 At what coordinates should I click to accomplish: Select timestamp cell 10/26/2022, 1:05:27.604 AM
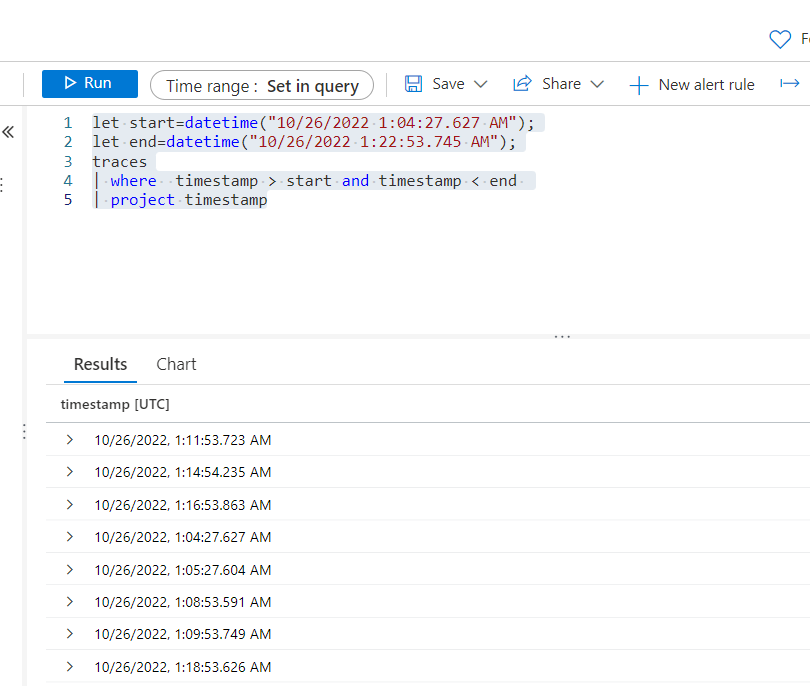[x=183, y=570]
